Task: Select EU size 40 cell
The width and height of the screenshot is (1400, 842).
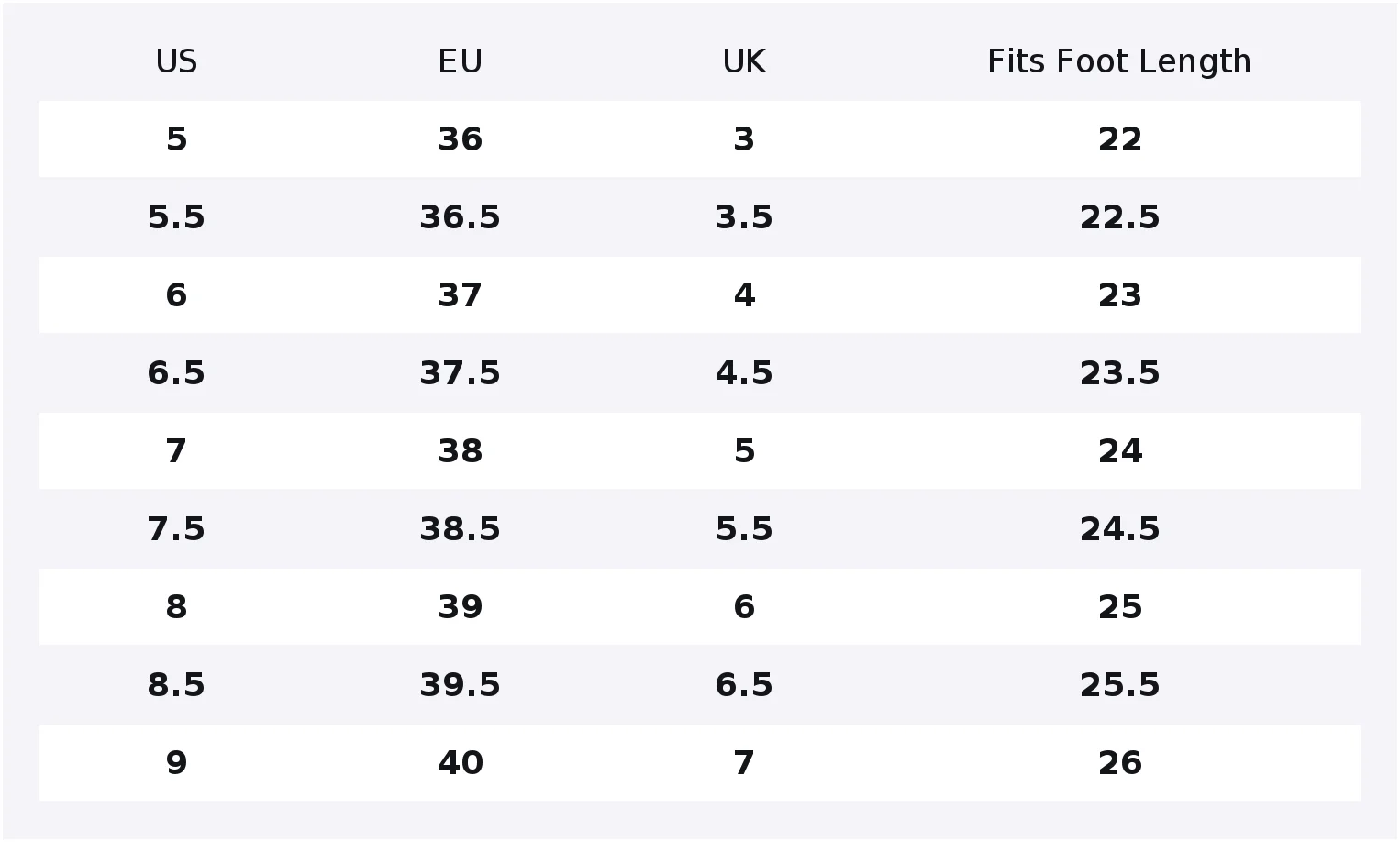Action: [x=460, y=763]
